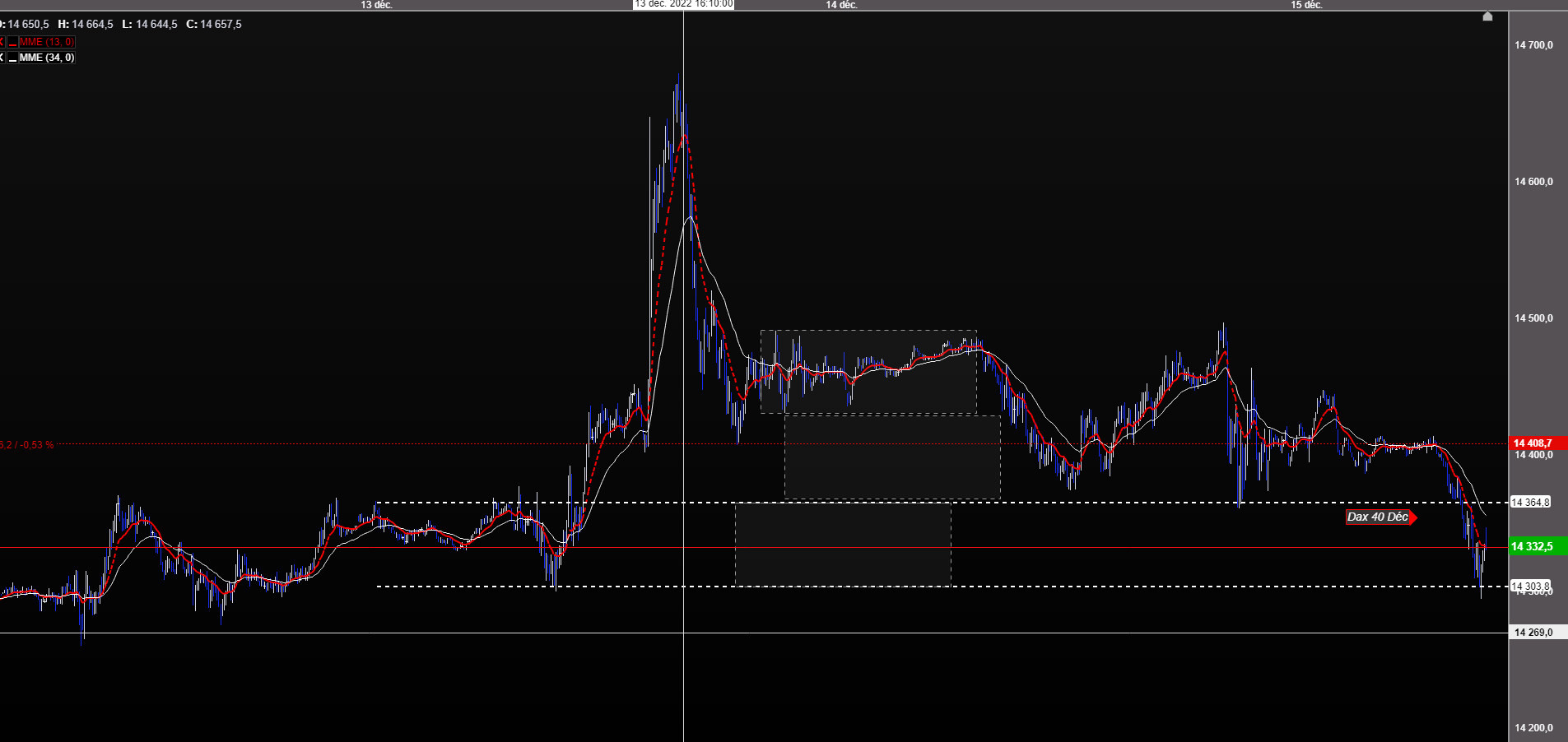Click the cursor timestamp 13 déc. 2022 16:10:00

click(683, 4)
